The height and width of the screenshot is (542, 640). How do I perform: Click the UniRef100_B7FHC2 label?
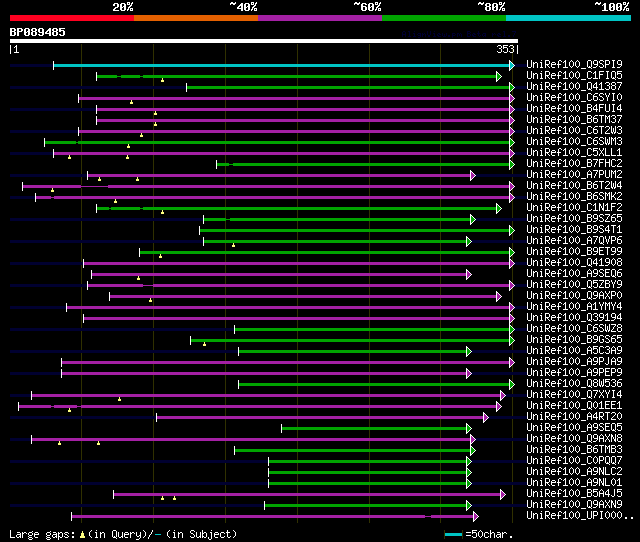pos(574,164)
